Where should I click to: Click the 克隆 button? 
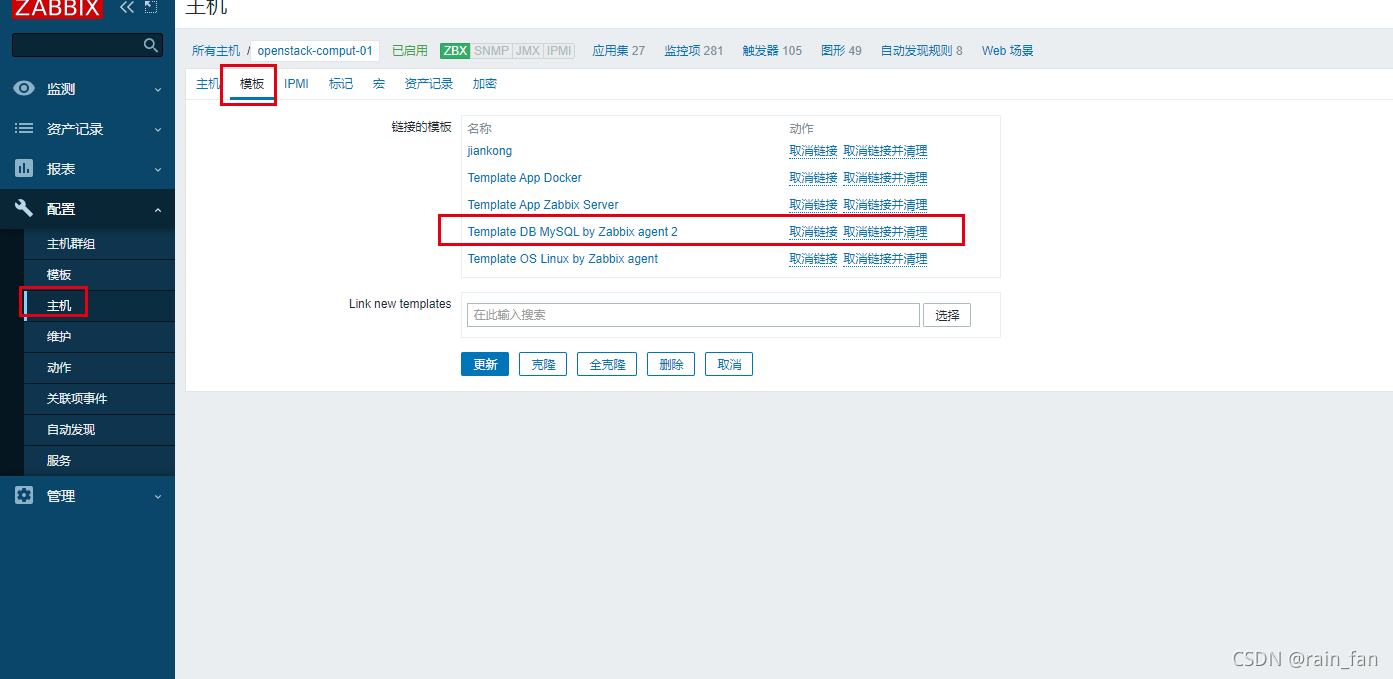(x=543, y=364)
